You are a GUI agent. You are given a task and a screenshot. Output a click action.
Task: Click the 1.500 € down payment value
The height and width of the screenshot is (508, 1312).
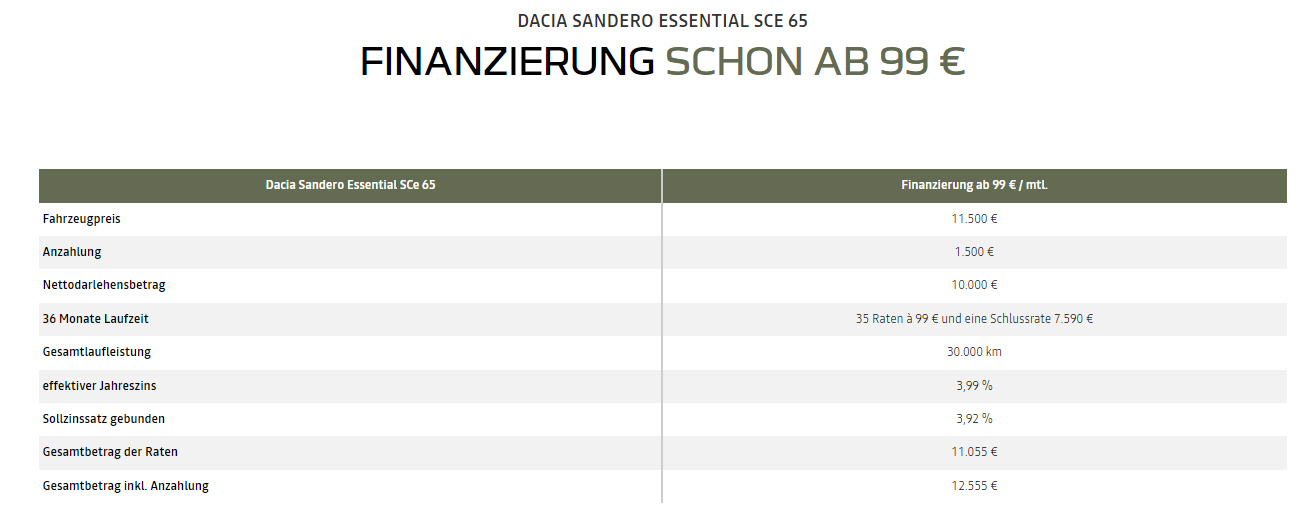click(x=975, y=252)
